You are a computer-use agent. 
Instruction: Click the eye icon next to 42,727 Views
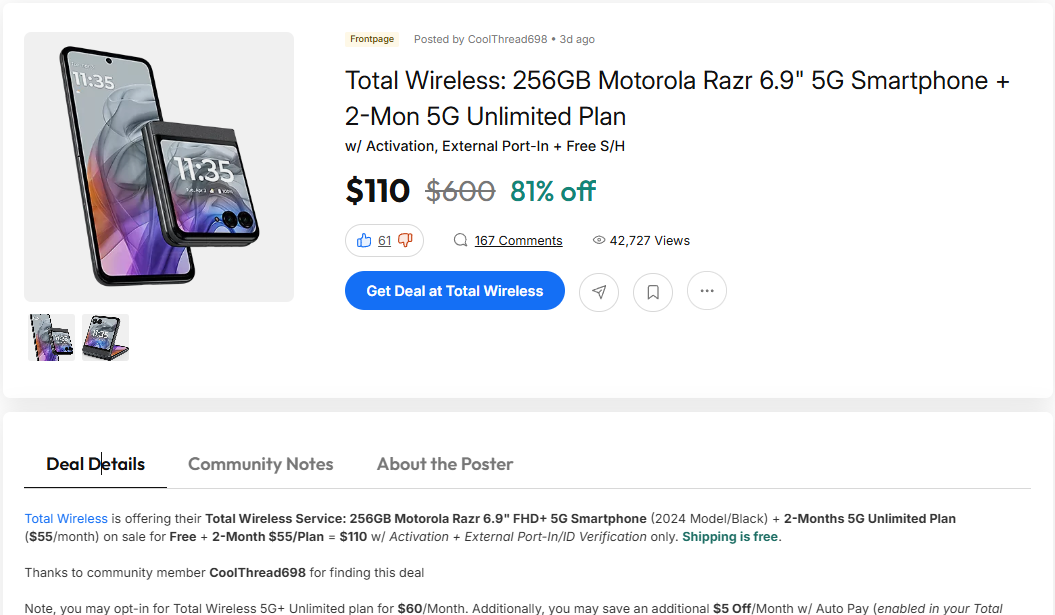point(598,239)
